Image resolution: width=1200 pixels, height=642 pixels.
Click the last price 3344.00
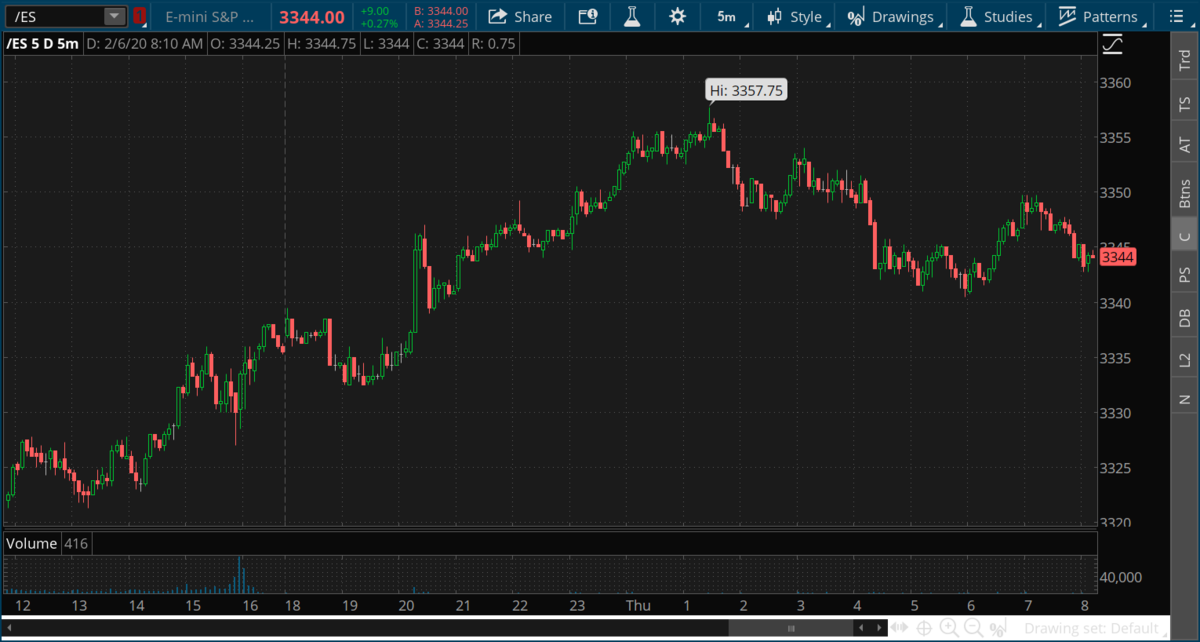(312, 17)
